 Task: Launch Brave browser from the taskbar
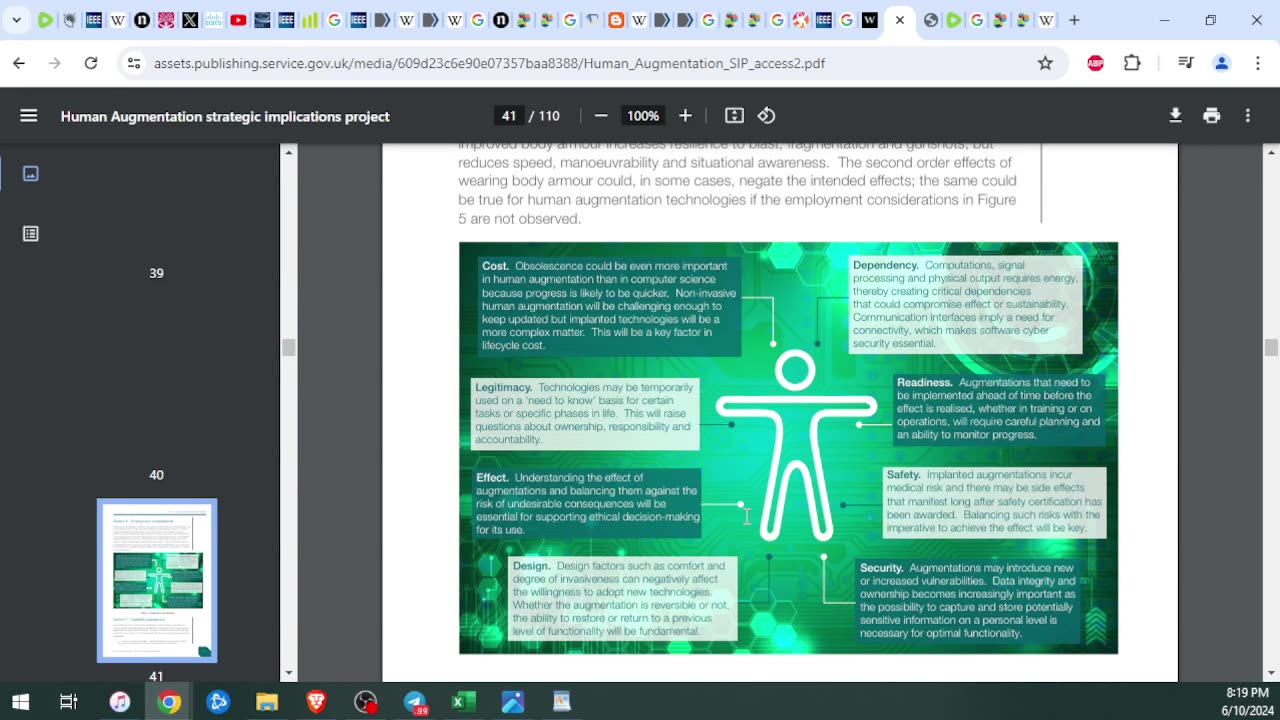point(316,702)
